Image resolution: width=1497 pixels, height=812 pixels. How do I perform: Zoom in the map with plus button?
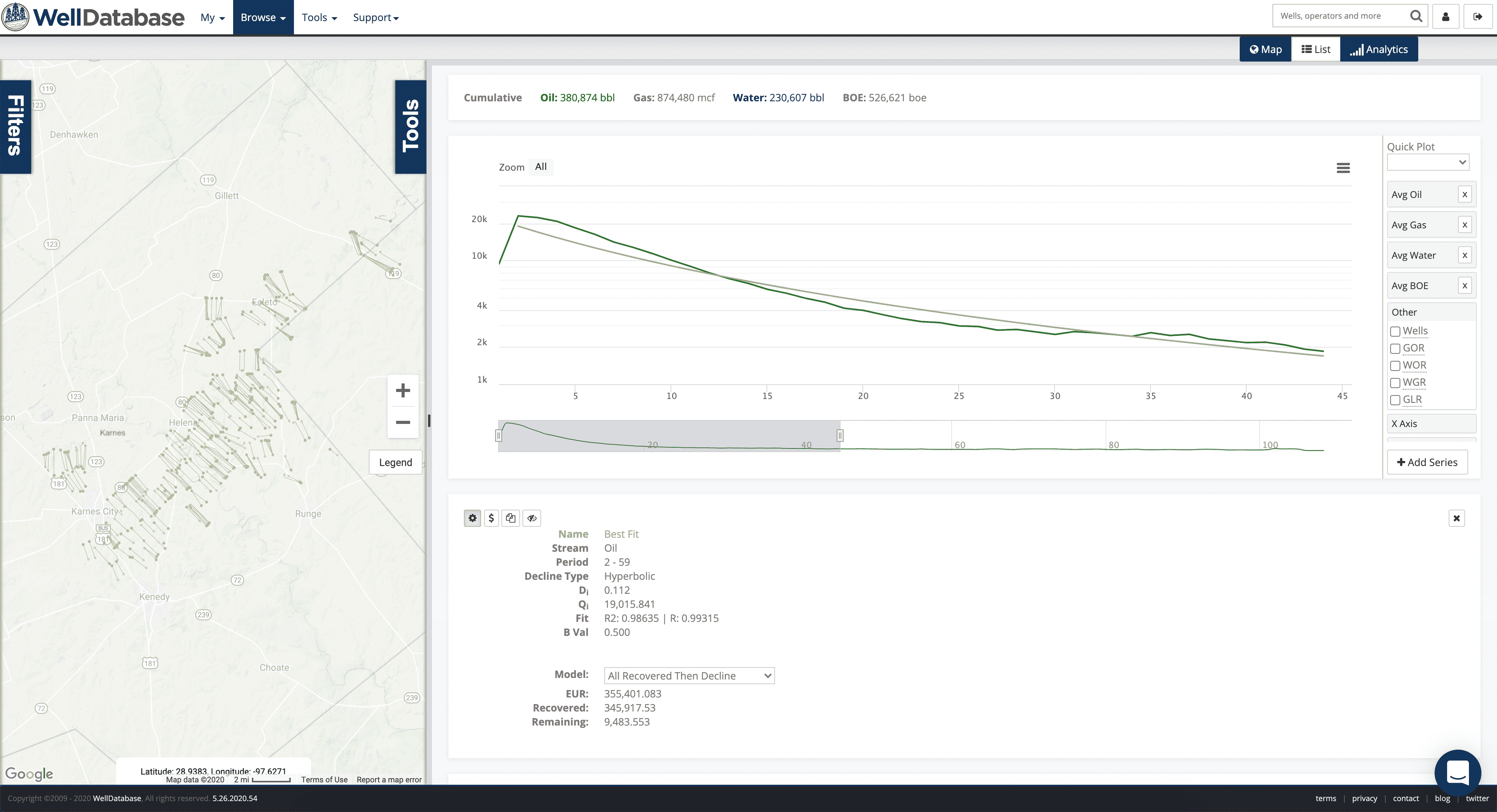[x=403, y=390]
